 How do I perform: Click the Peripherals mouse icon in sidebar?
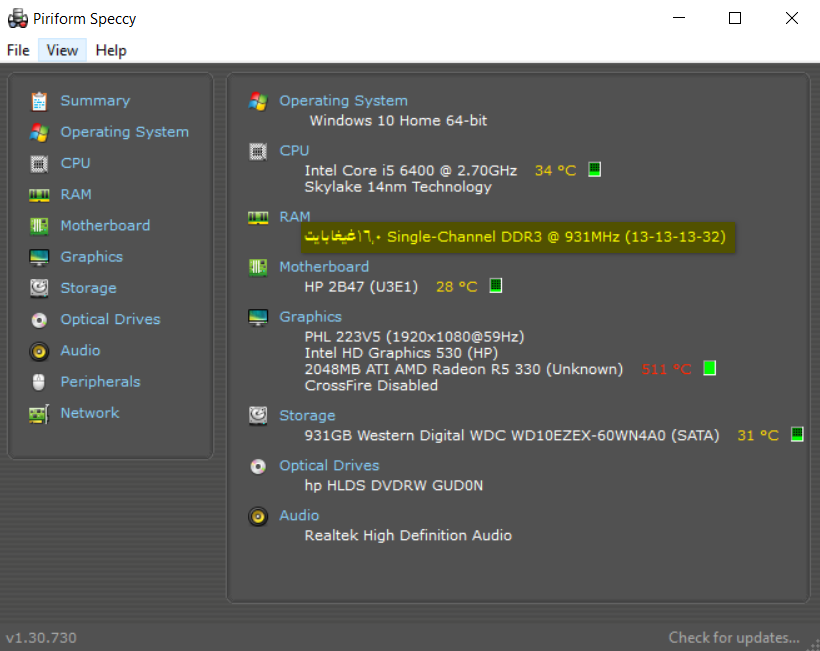click(x=39, y=382)
